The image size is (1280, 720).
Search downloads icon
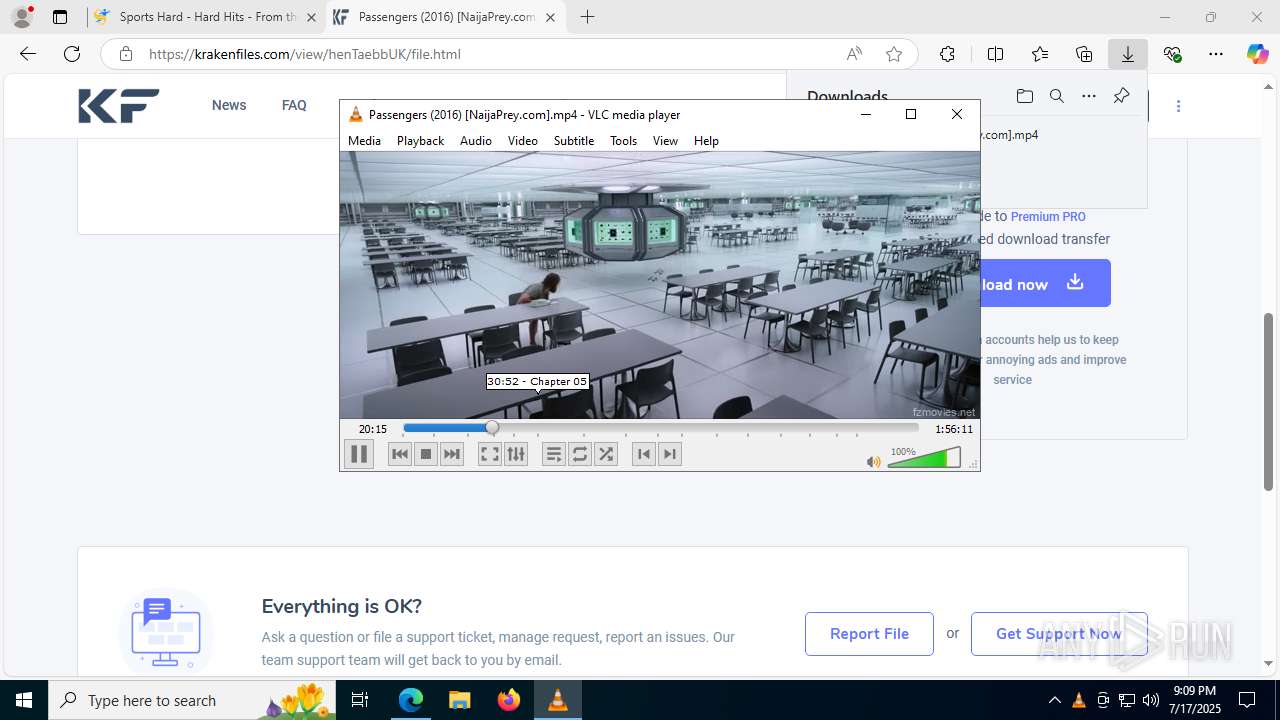click(1056, 96)
